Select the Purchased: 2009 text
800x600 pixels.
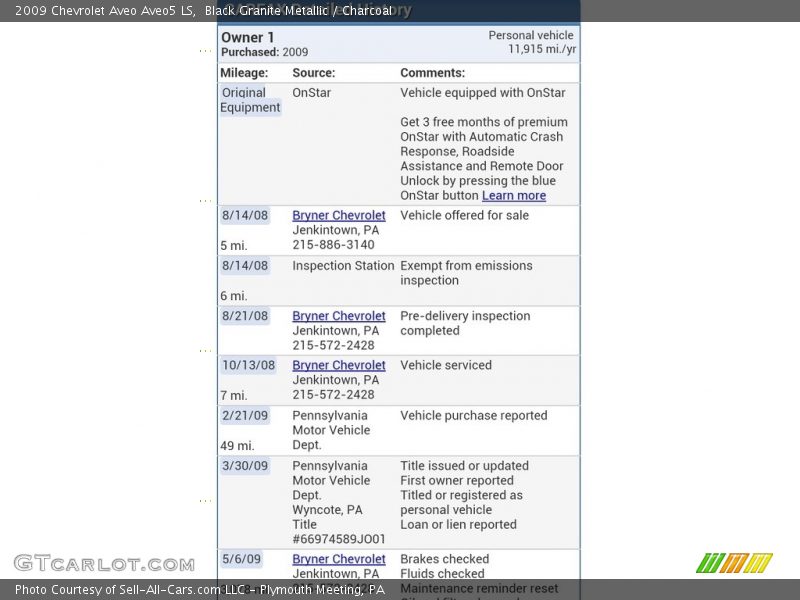coord(264,52)
